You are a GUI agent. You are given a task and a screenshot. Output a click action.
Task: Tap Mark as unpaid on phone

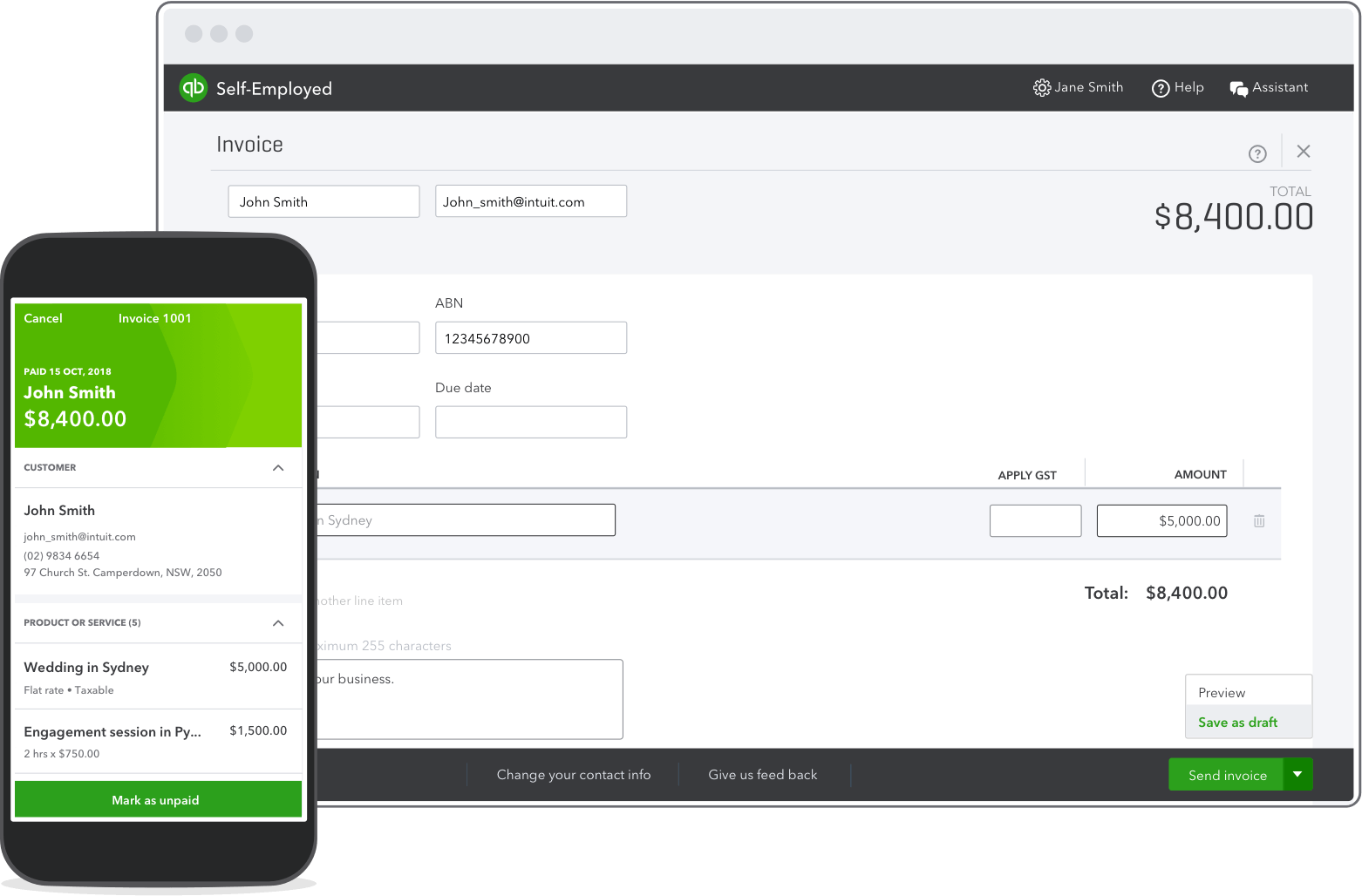click(x=158, y=799)
